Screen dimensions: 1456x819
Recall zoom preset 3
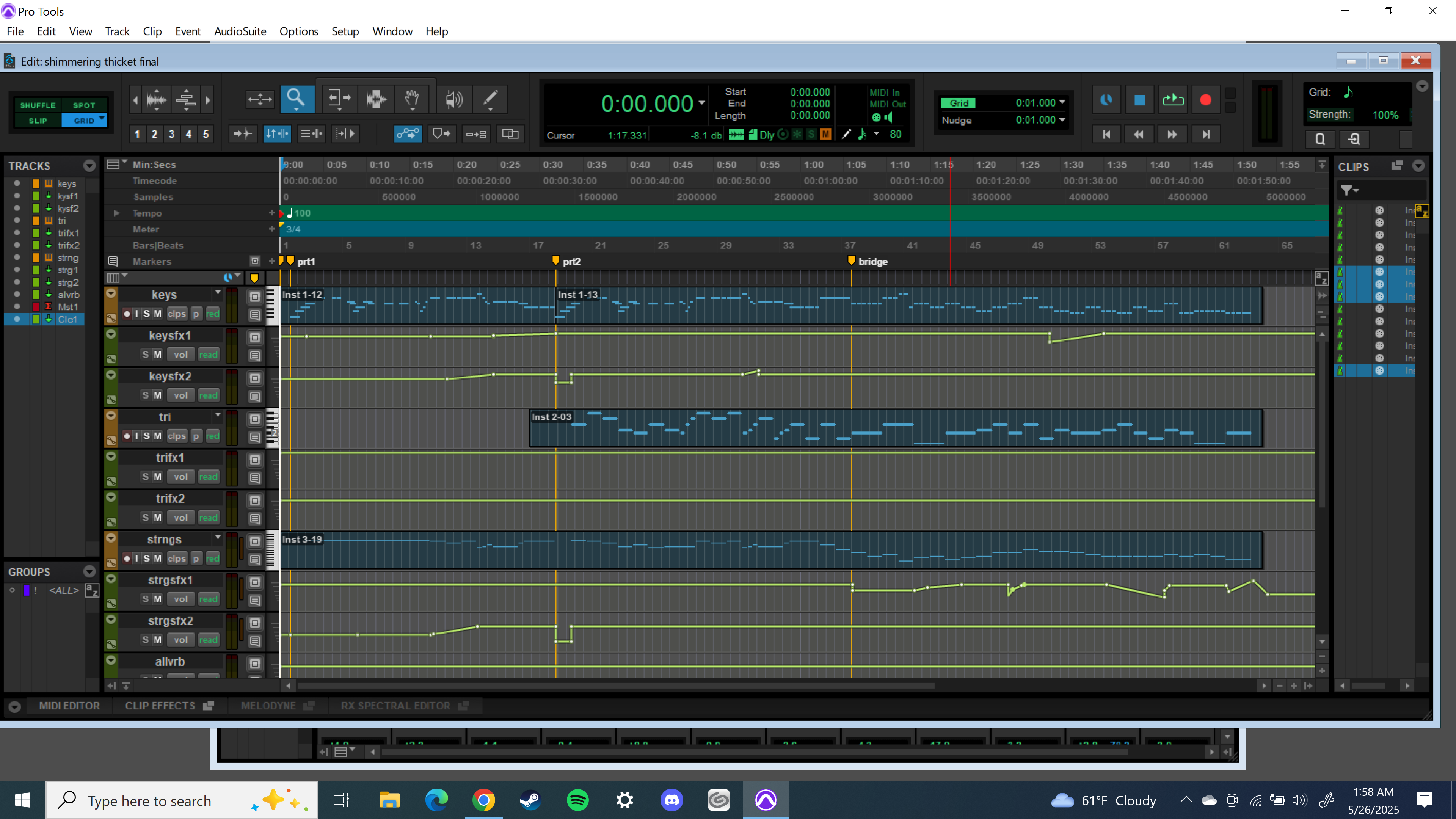point(171,134)
